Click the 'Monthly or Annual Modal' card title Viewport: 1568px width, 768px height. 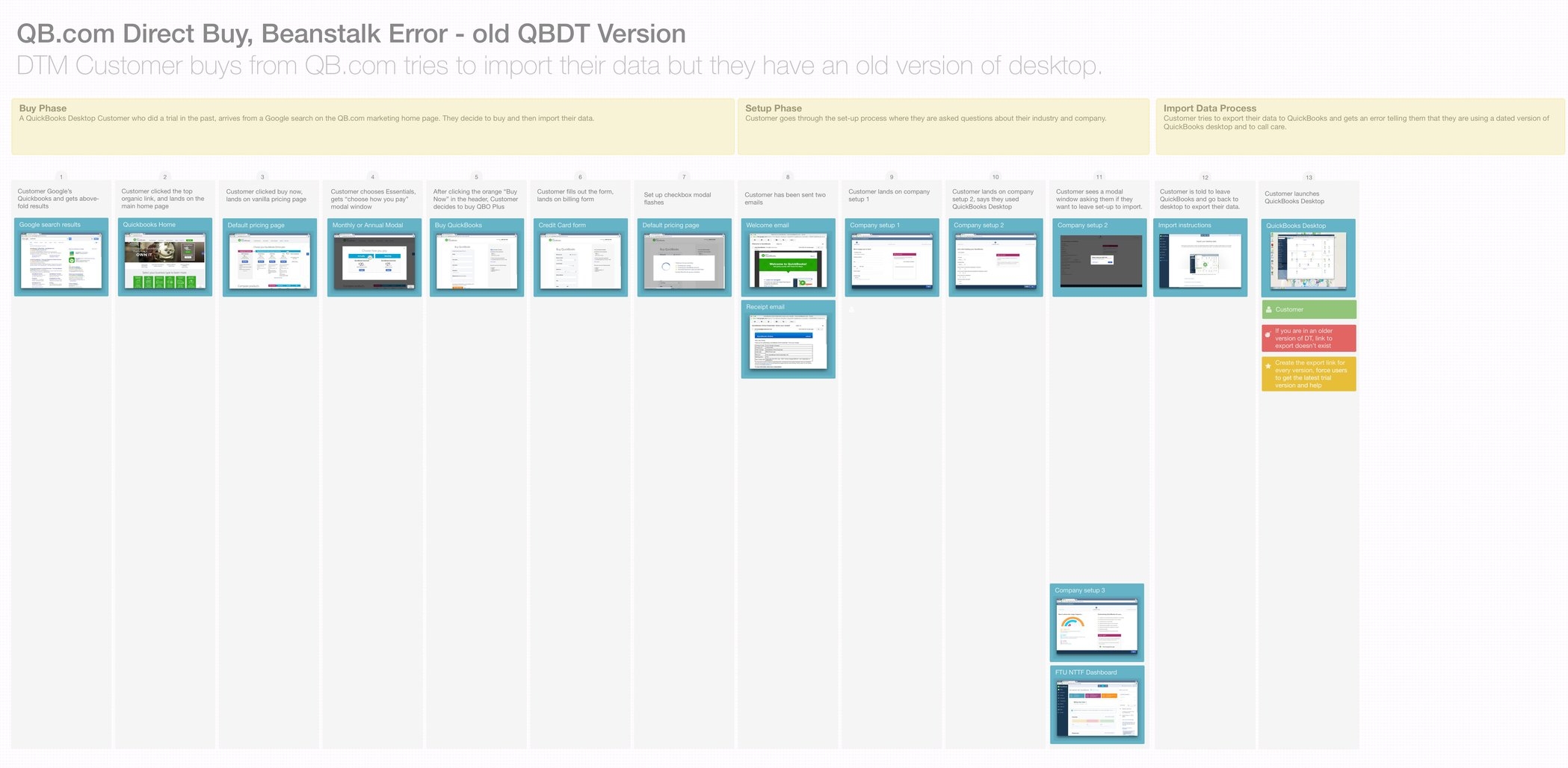coord(368,225)
